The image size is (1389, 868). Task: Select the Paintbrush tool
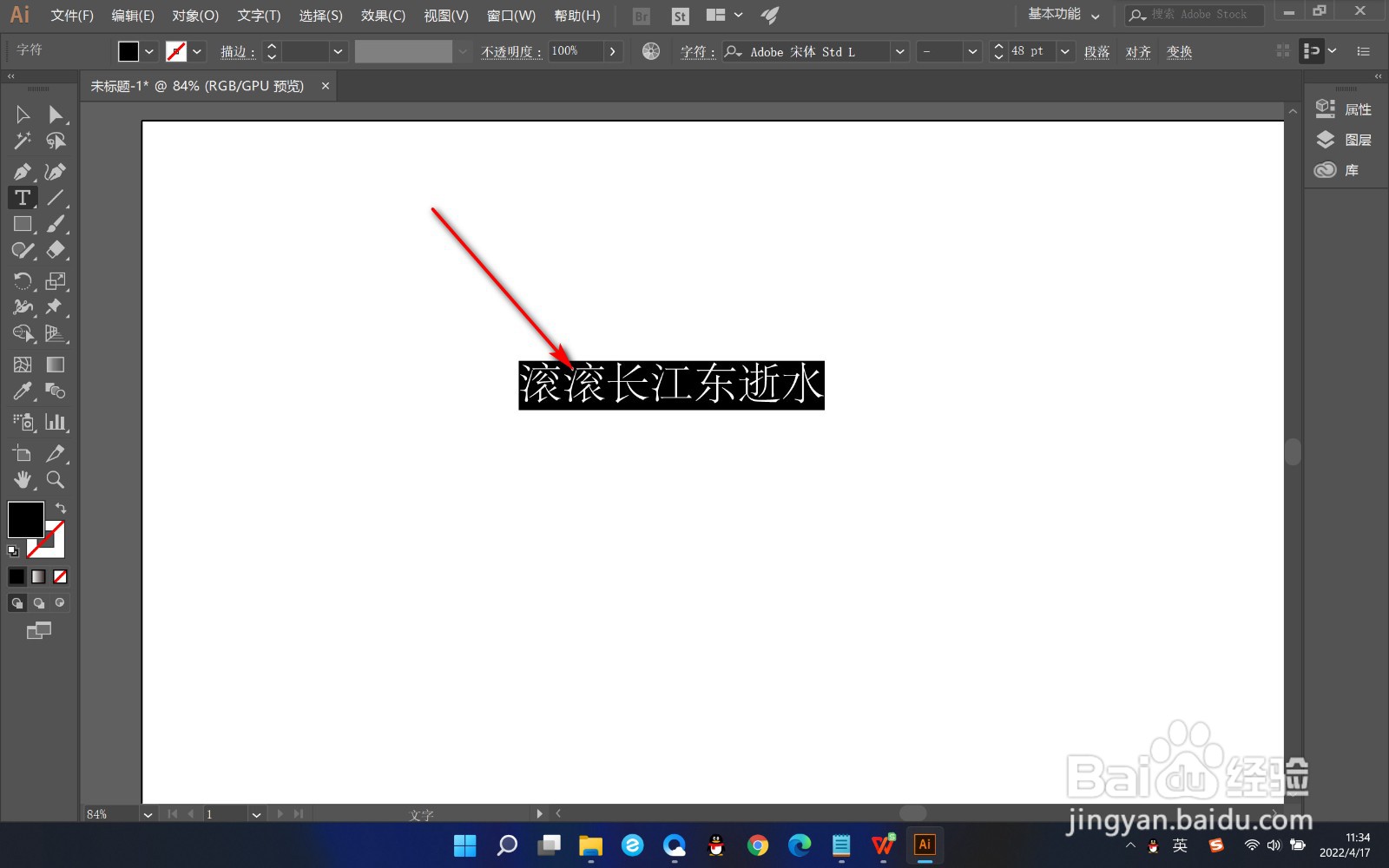click(x=56, y=224)
